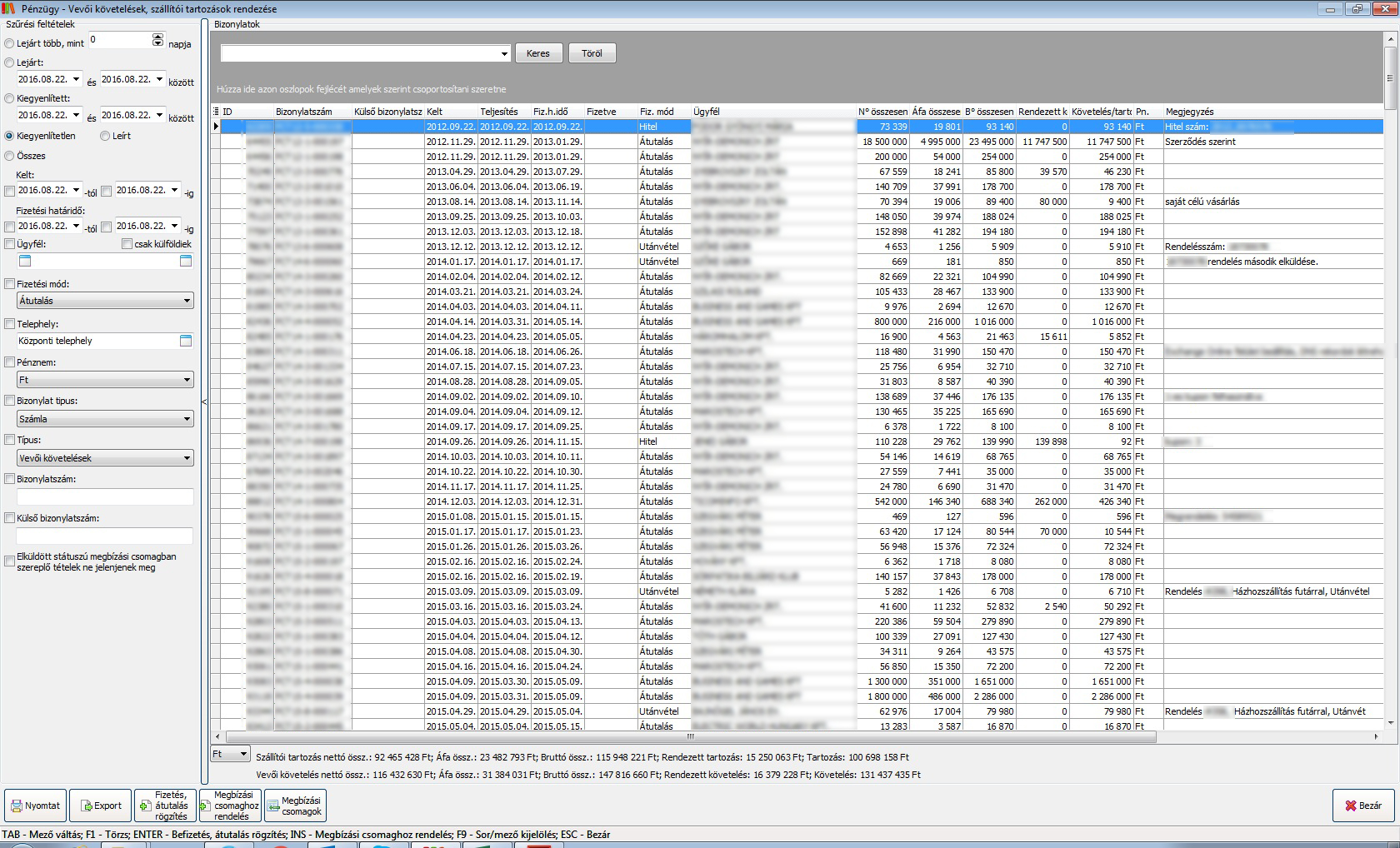Open the Bizonylat típus Számla dropdown

(x=187, y=419)
